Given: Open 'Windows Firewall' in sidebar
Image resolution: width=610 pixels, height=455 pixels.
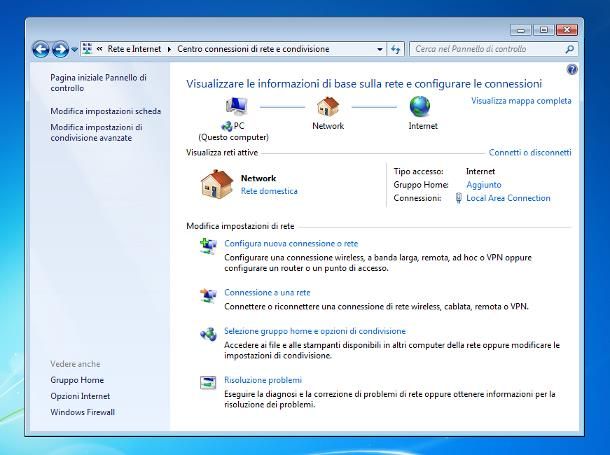Looking at the screenshot, I should (82, 412).
